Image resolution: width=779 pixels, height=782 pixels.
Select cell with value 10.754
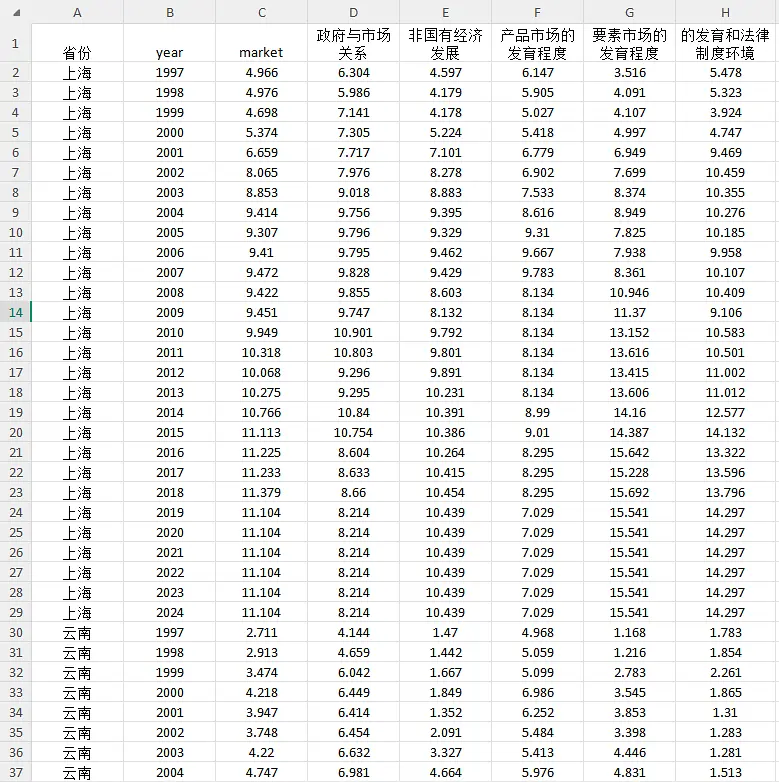(x=354, y=432)
